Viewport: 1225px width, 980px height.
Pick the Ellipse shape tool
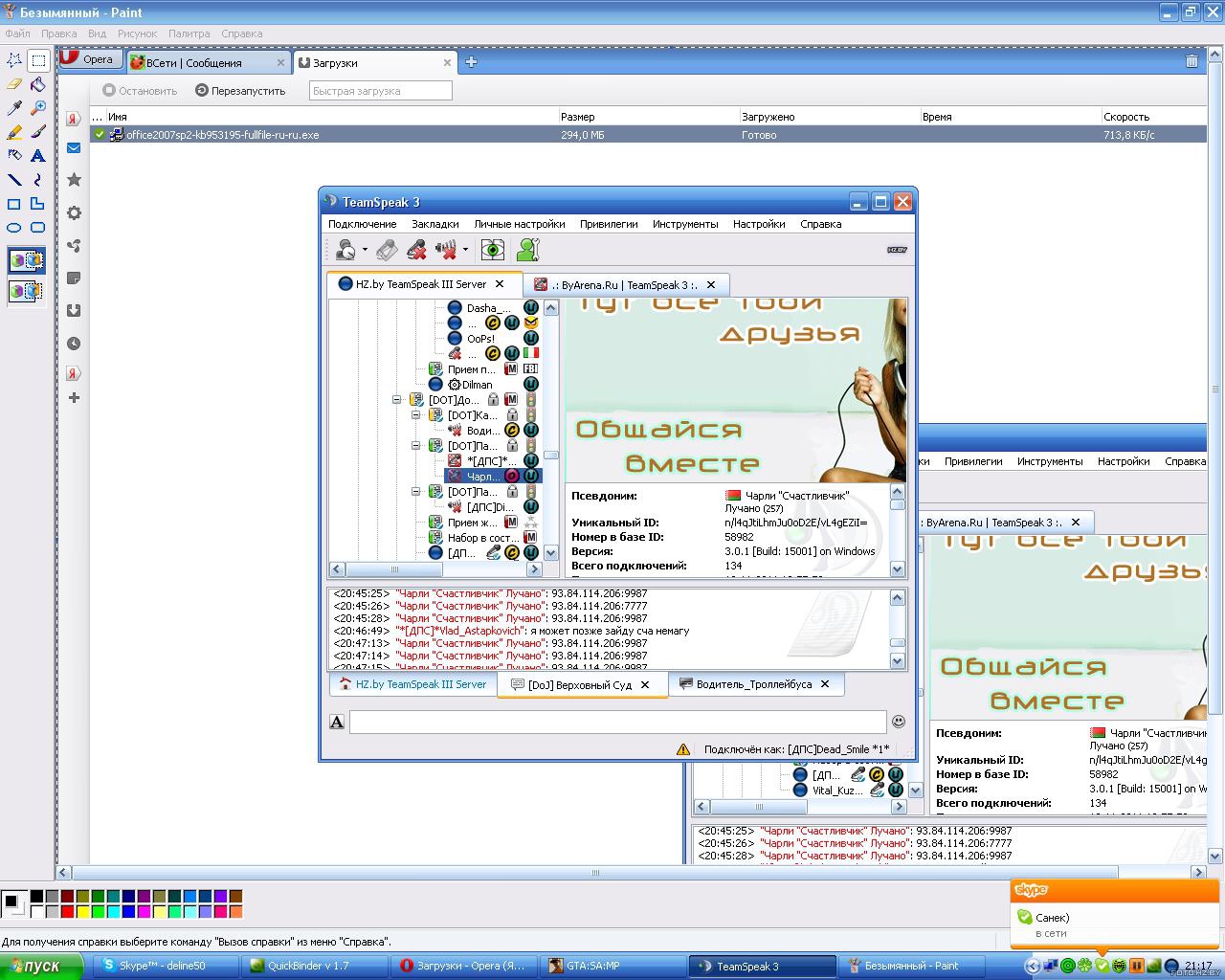(14, 227)
